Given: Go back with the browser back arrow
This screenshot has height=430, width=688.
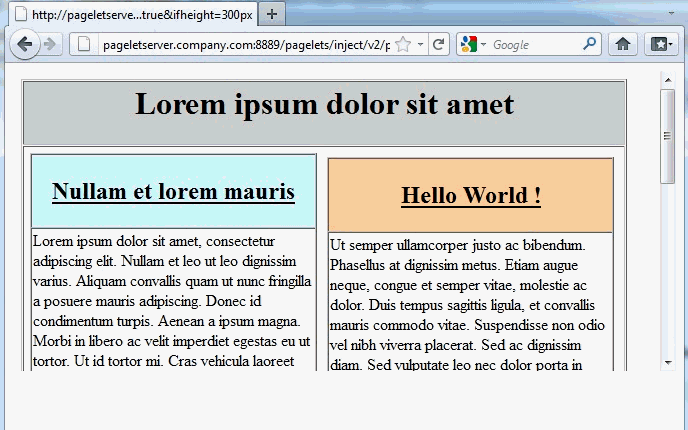Looking at the screenshot, I should tap(25, 44).
